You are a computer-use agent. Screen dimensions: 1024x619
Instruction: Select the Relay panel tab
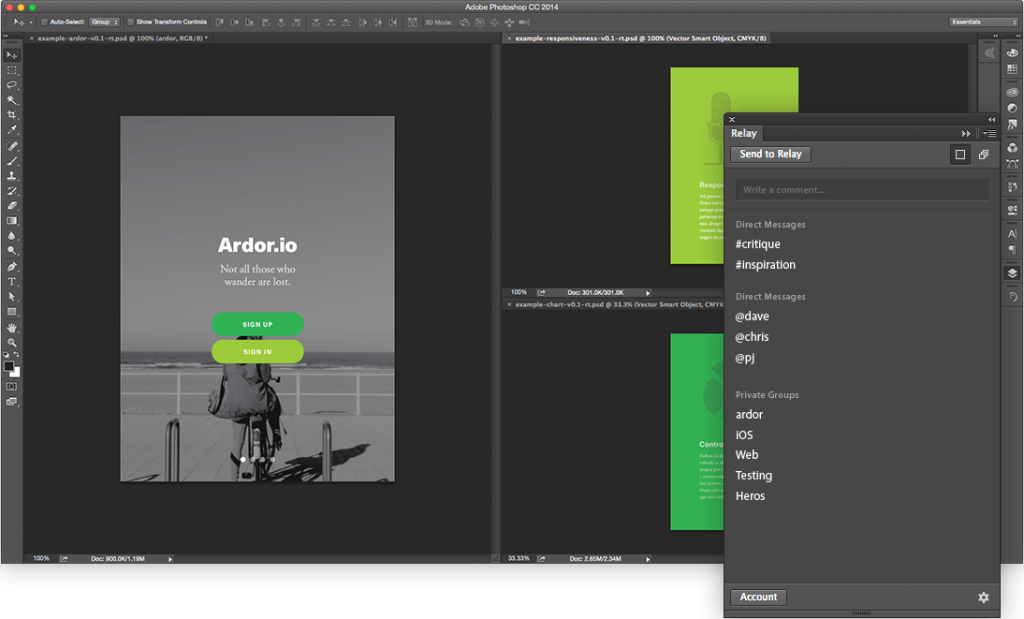pos(744,133)
